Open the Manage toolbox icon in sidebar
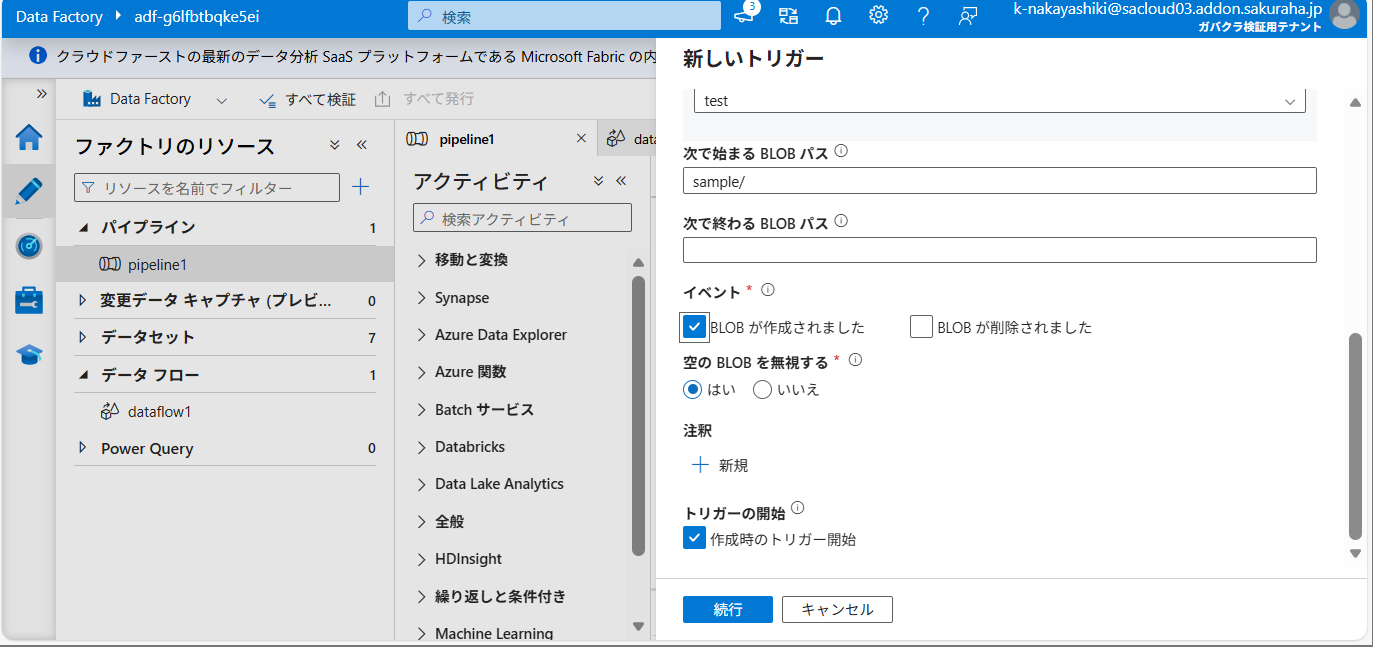The height and width of the screenshot is (647, 1373). point(29,300)
